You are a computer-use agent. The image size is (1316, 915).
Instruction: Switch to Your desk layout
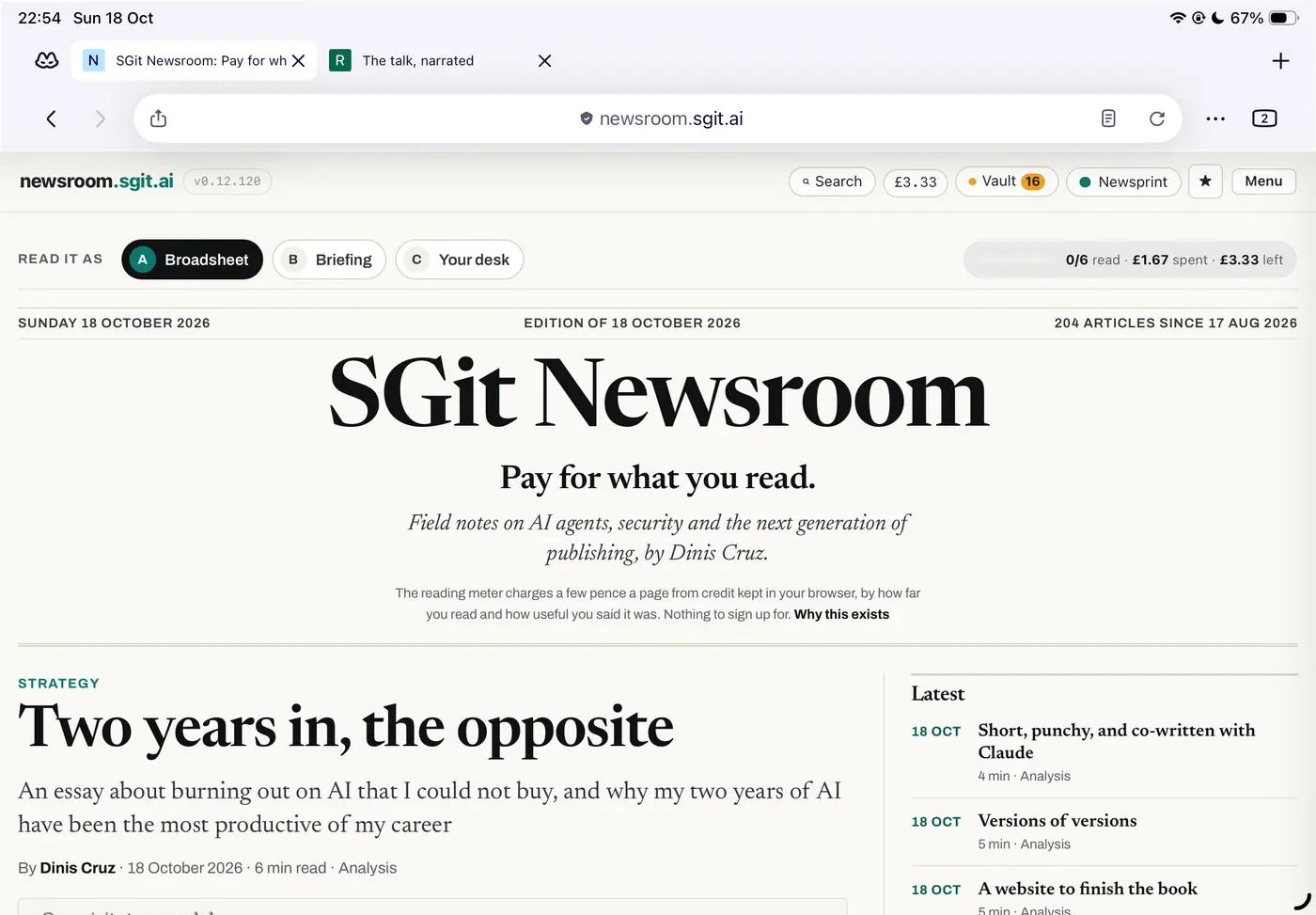click(x=460, y=260)
